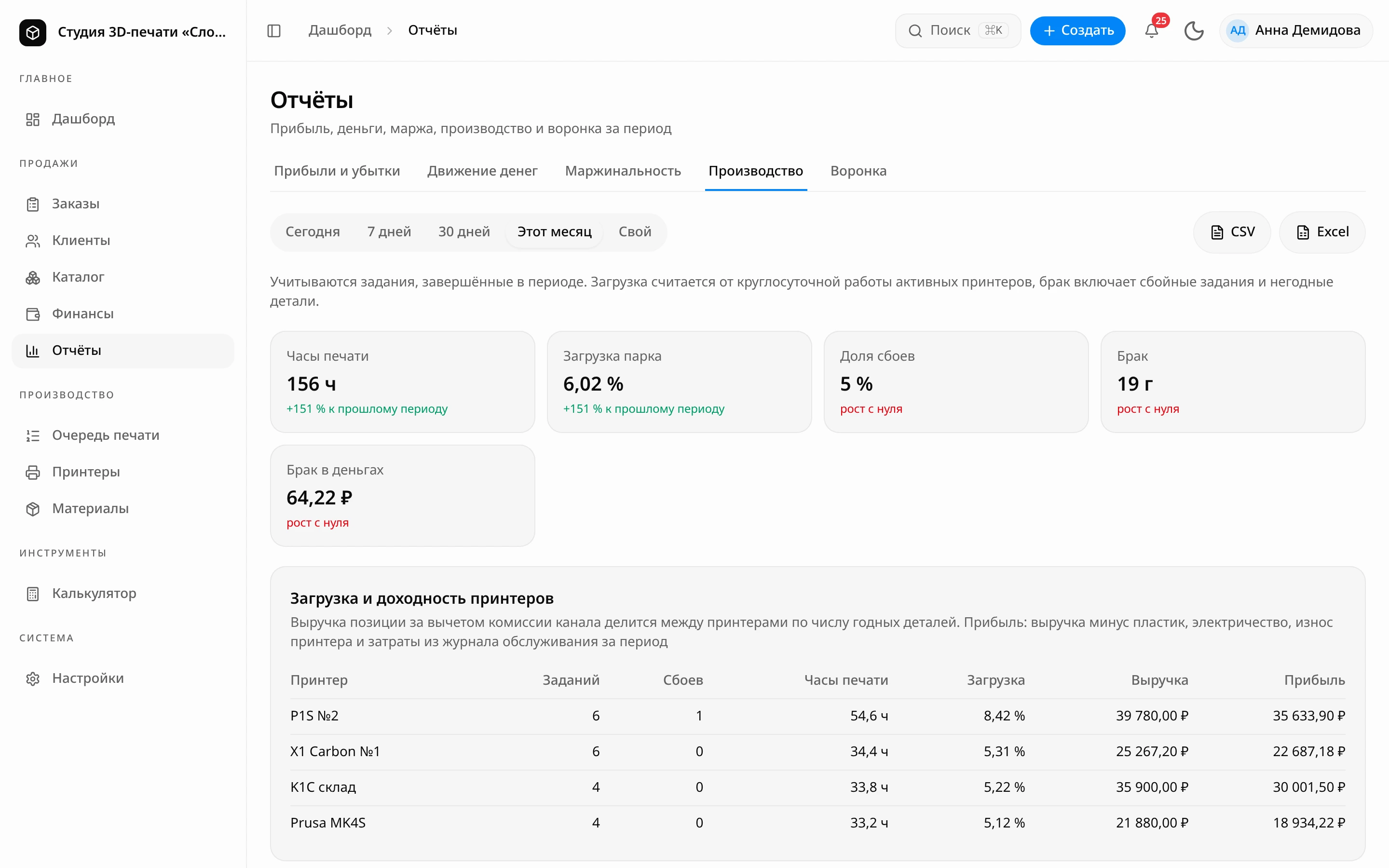This screenshot has width=1389, height=868.
Task: Click X1 Carbon №1 printer row
Action: (817, 751)
